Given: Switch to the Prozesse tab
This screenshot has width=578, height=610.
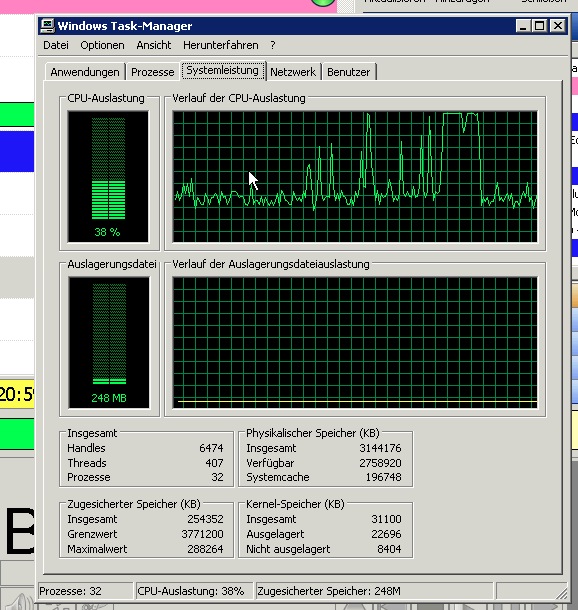Looking at the screenshot, I should (152, 72).
